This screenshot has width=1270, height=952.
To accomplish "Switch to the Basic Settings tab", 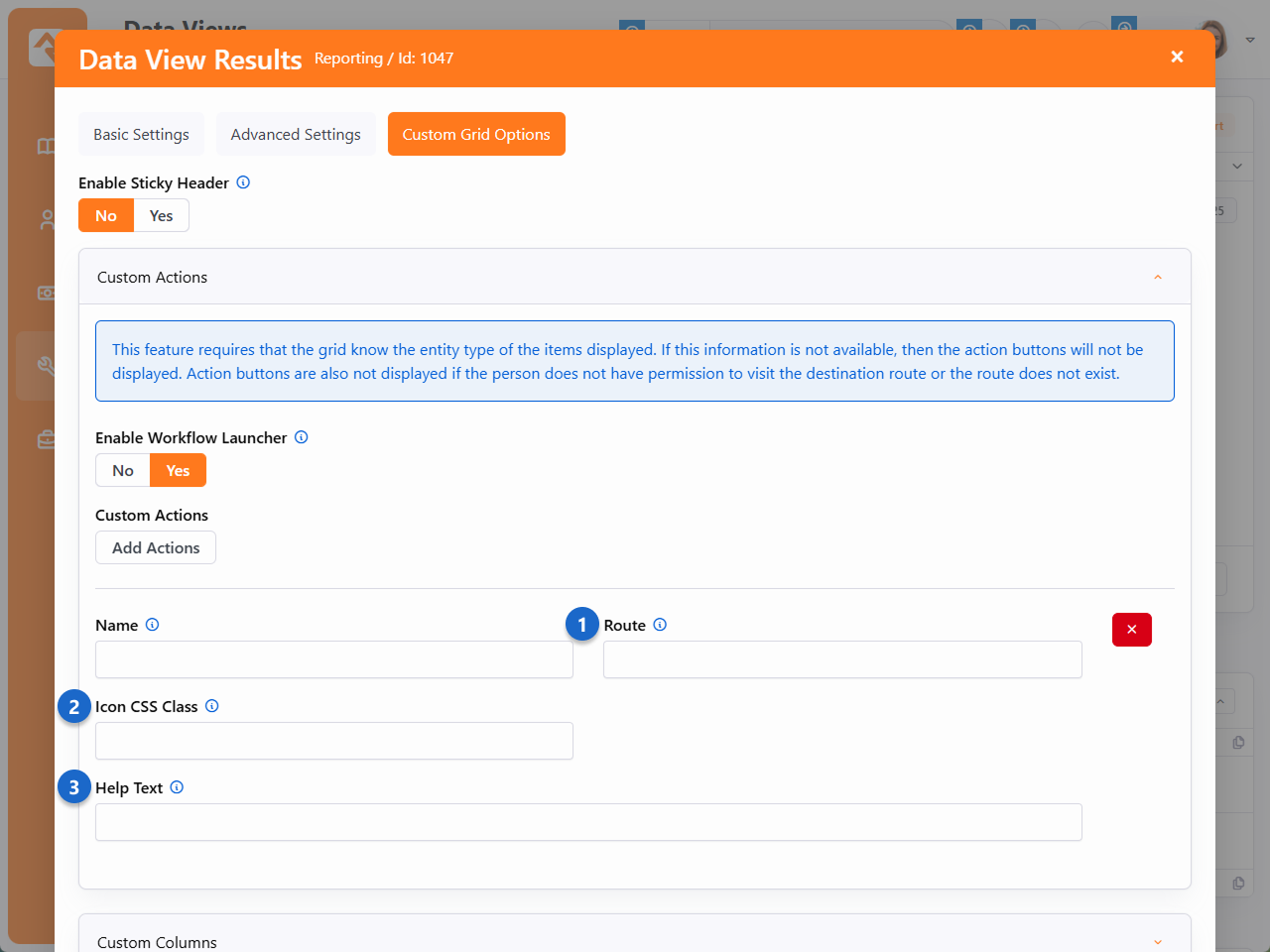I will pyautogui.click(x=141, y=135).
